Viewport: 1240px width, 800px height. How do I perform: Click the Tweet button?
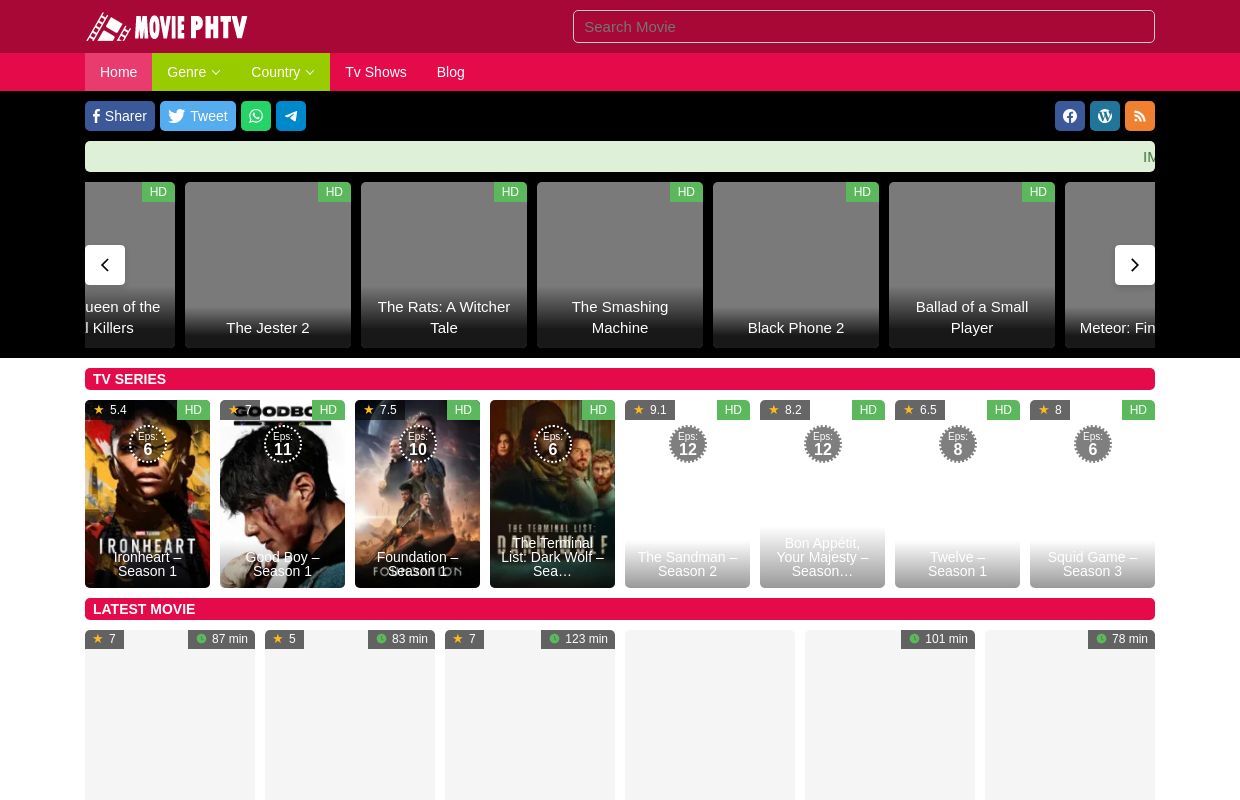(x=197, y=116)
